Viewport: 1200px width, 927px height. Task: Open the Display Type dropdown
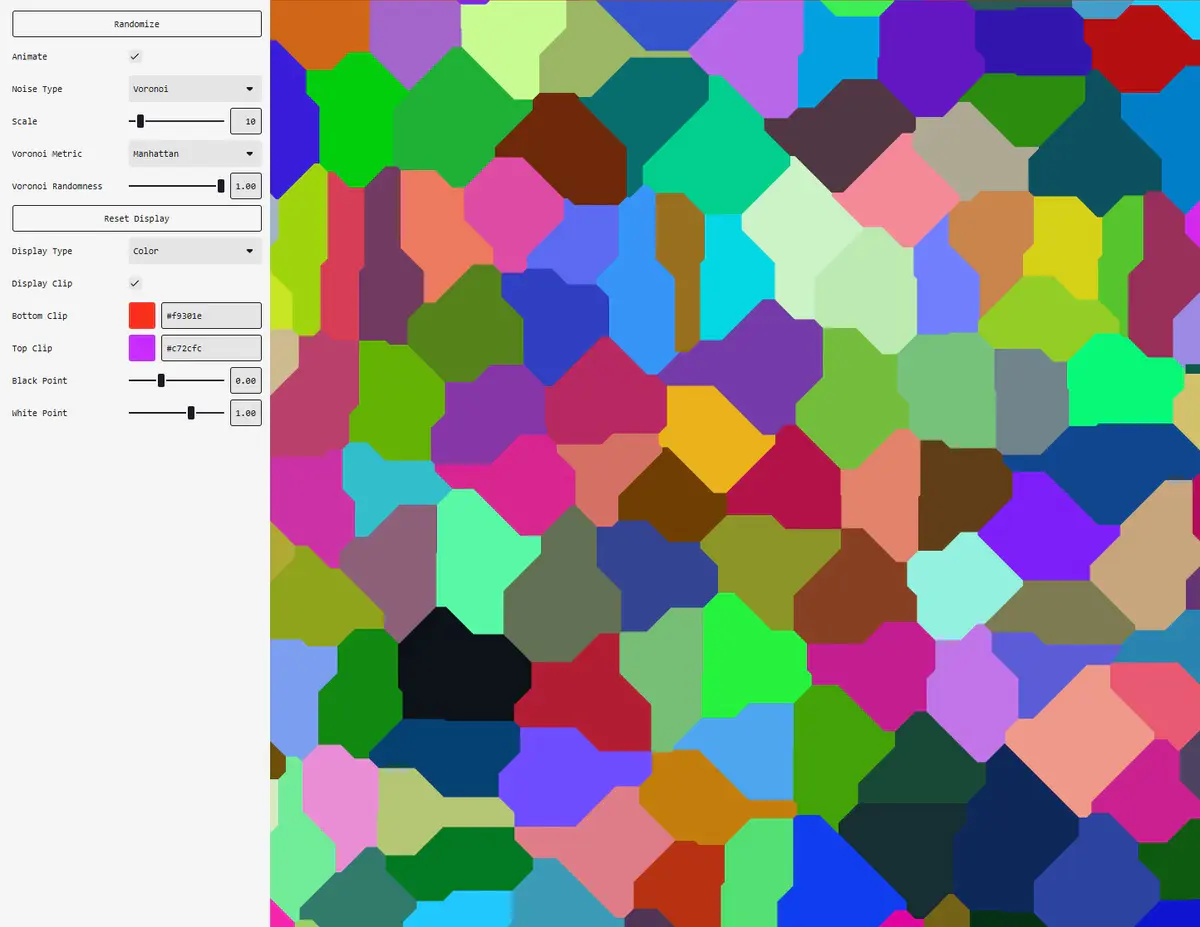[195, 251]
